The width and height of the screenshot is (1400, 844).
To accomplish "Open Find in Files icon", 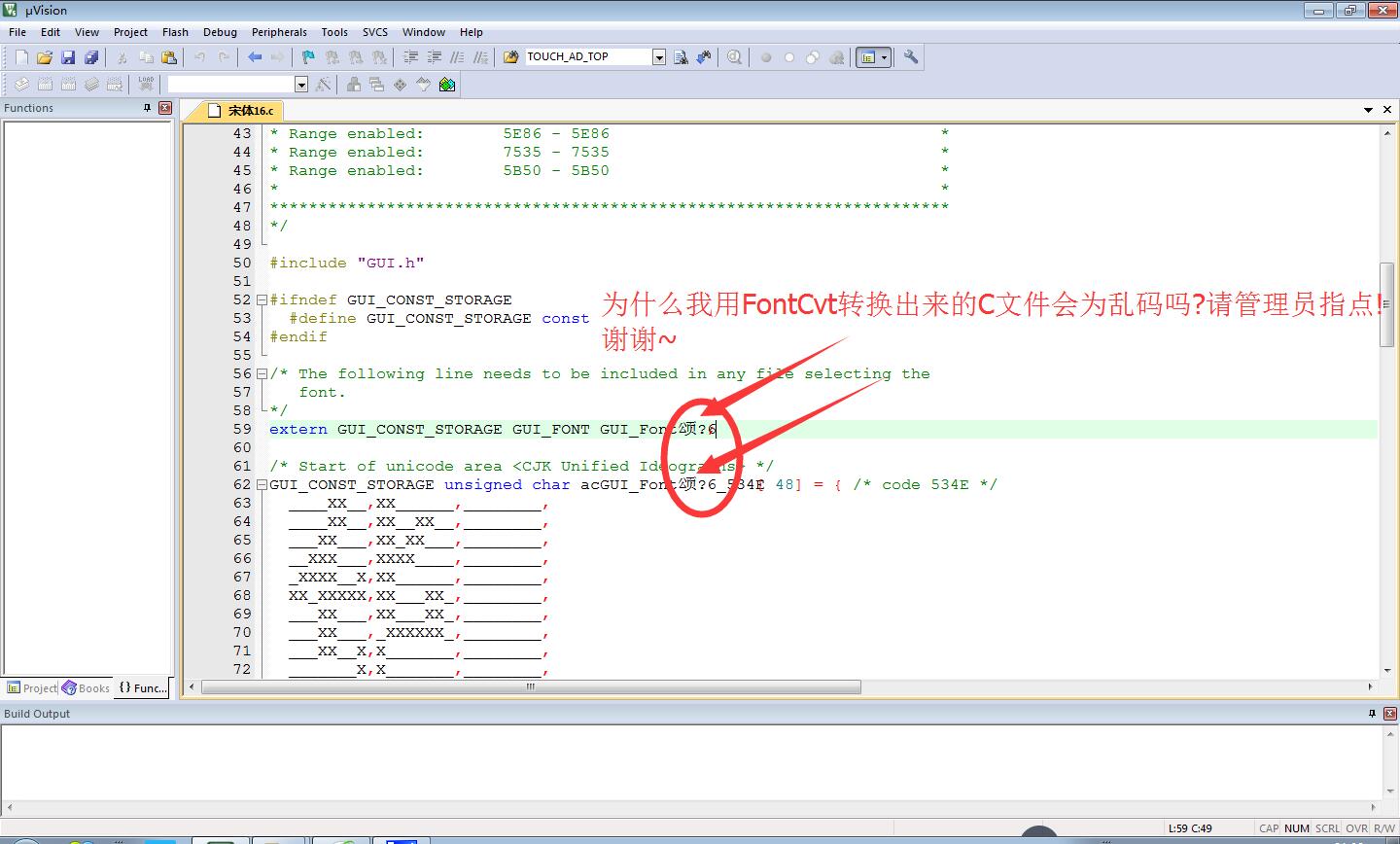I will pos(511,57).
